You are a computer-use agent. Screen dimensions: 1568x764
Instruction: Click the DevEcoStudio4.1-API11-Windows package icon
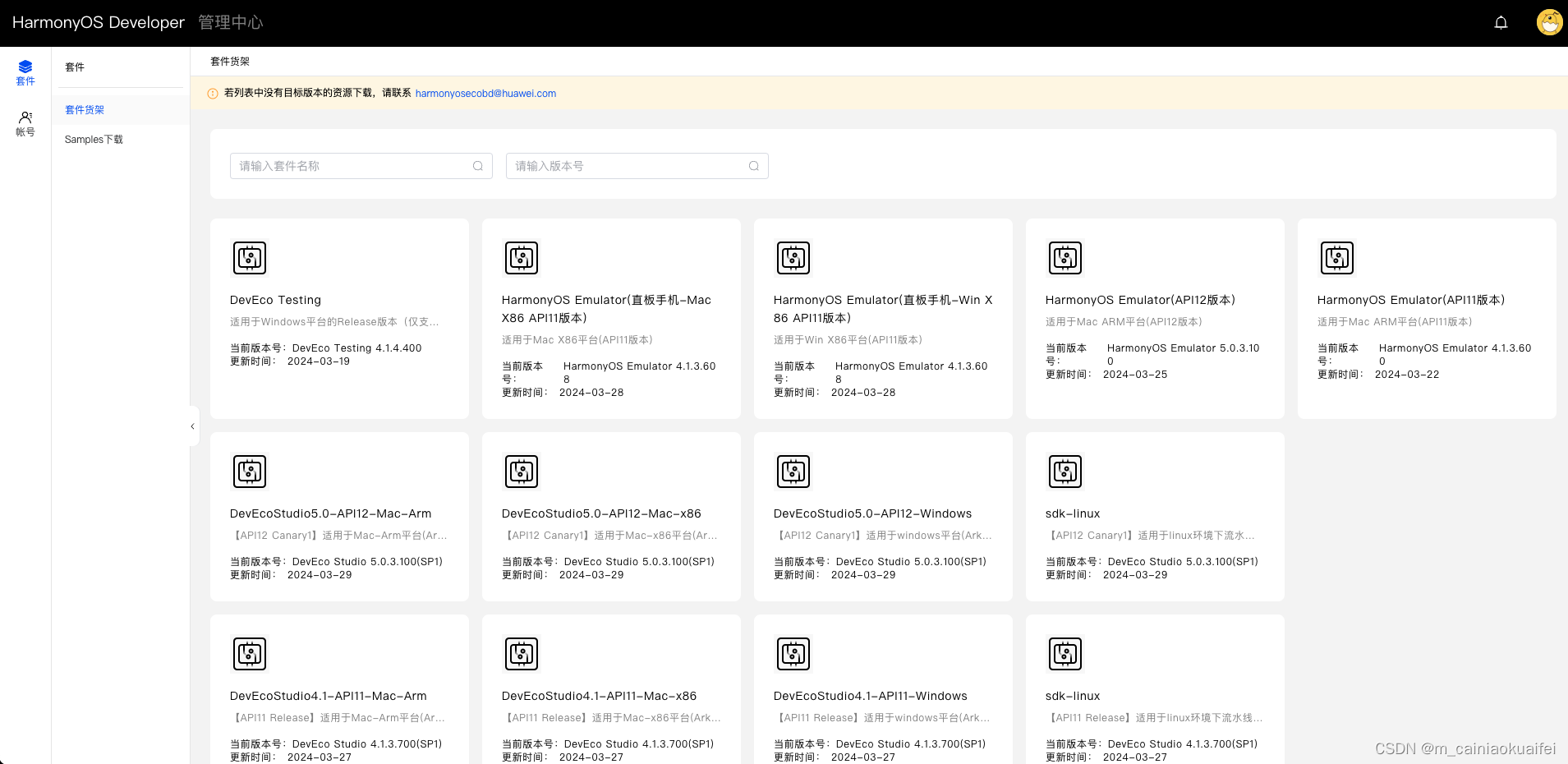coord(793,654)
